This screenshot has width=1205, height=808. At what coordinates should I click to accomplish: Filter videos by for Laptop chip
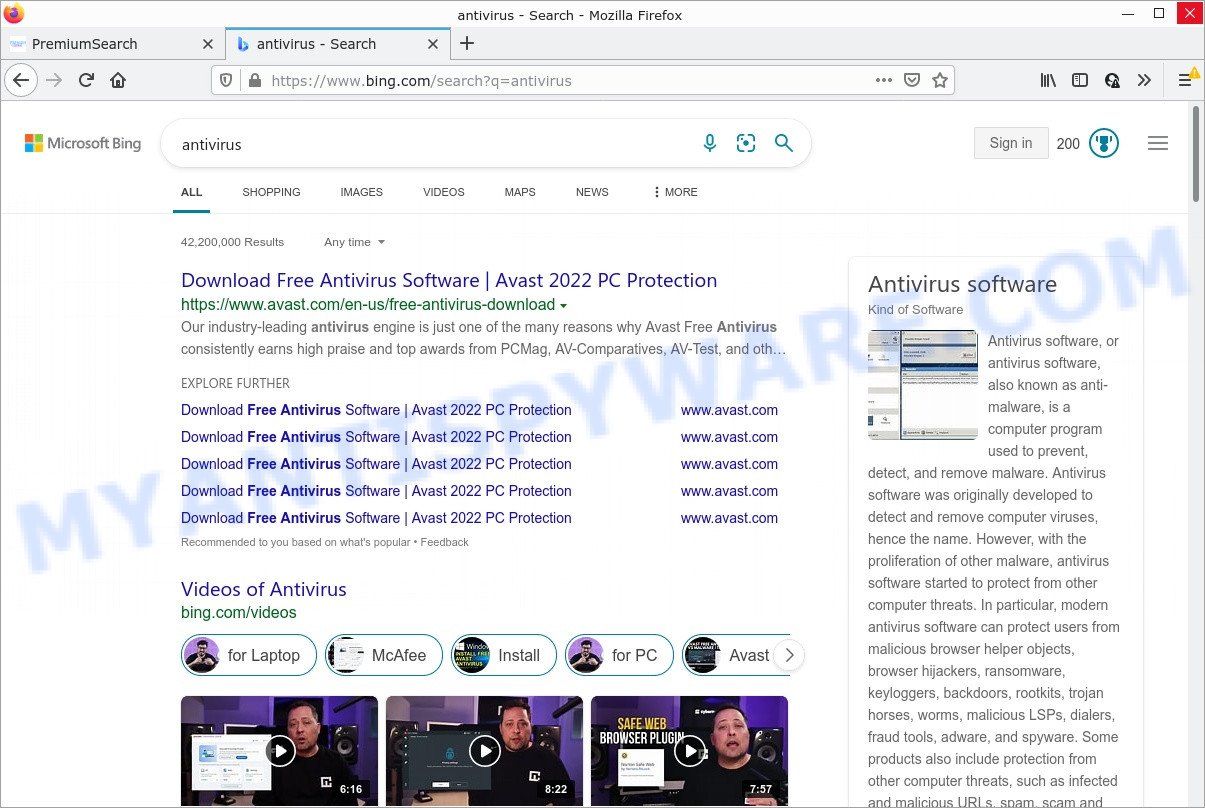click(x=249, y=655)
